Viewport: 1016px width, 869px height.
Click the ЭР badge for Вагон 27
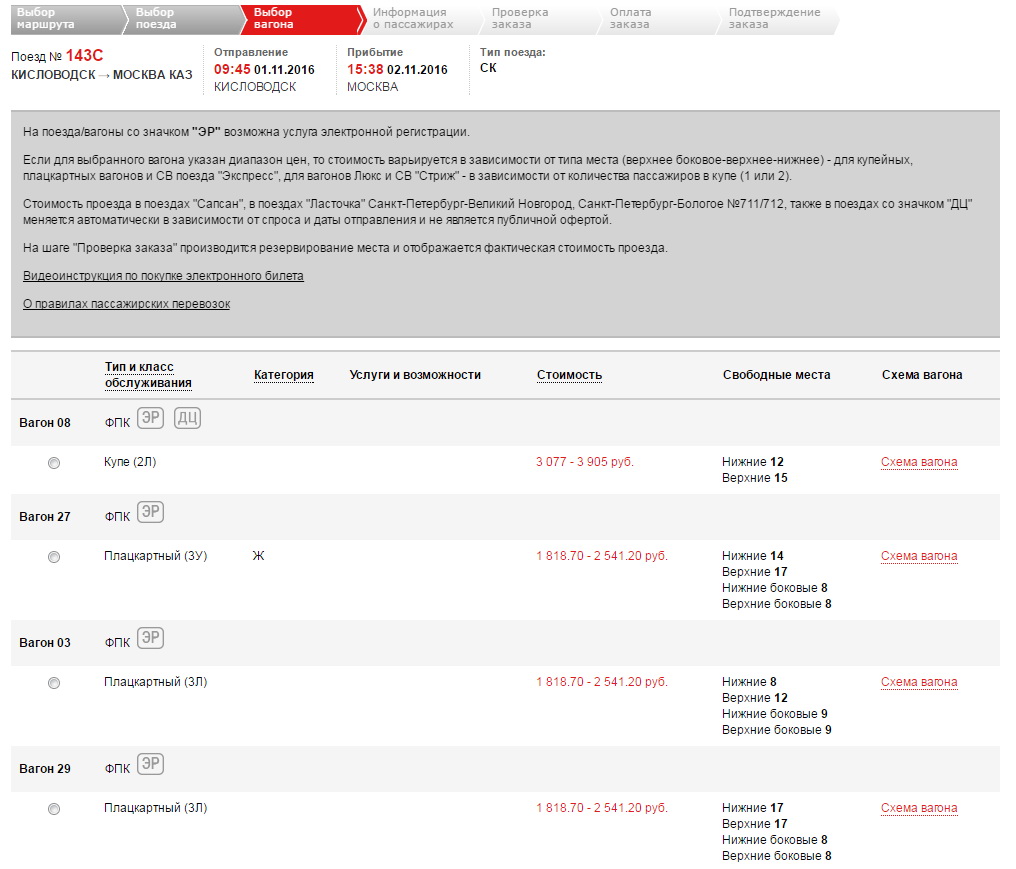150,513
